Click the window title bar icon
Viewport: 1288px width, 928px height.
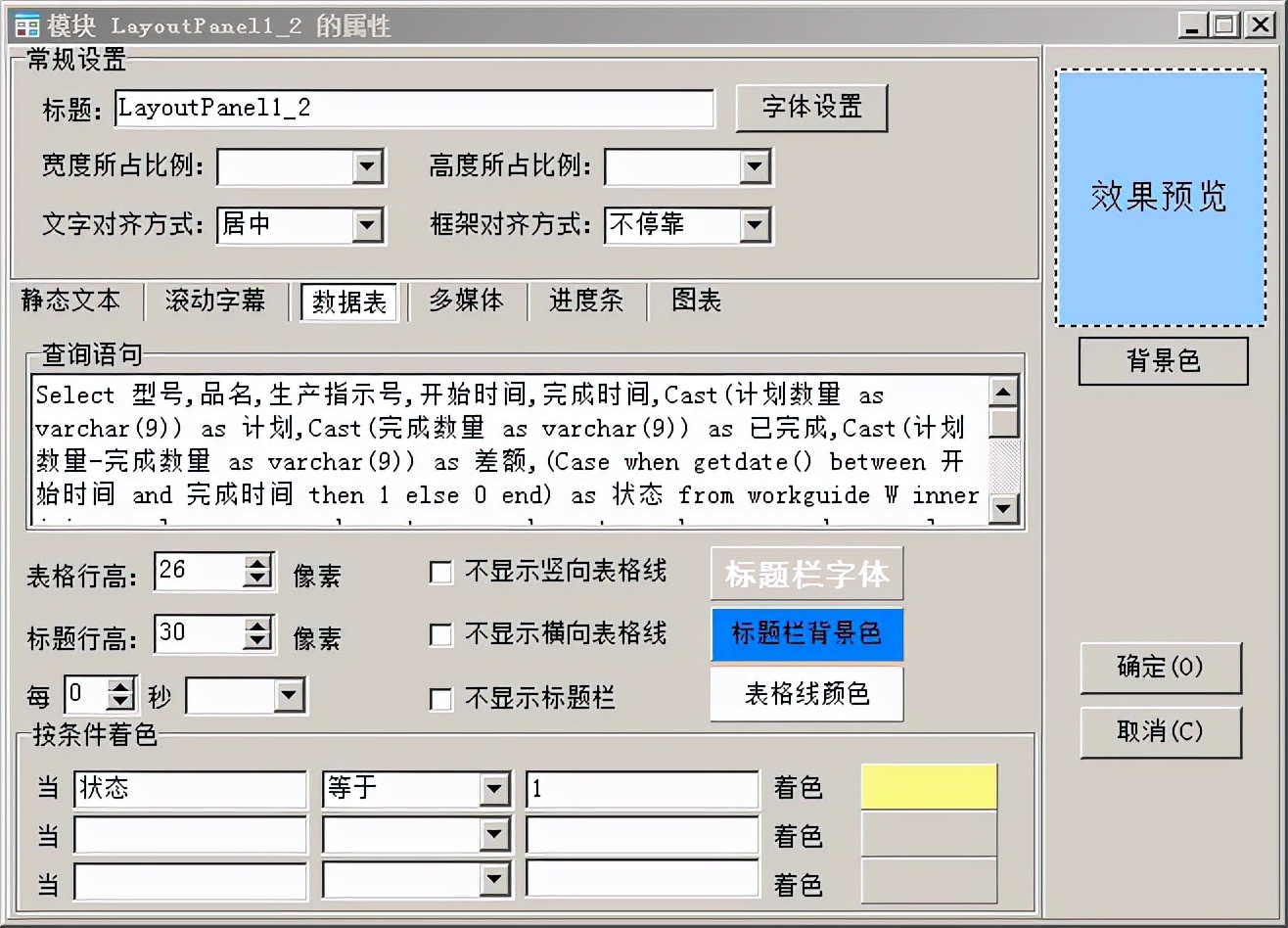point(24,23)
